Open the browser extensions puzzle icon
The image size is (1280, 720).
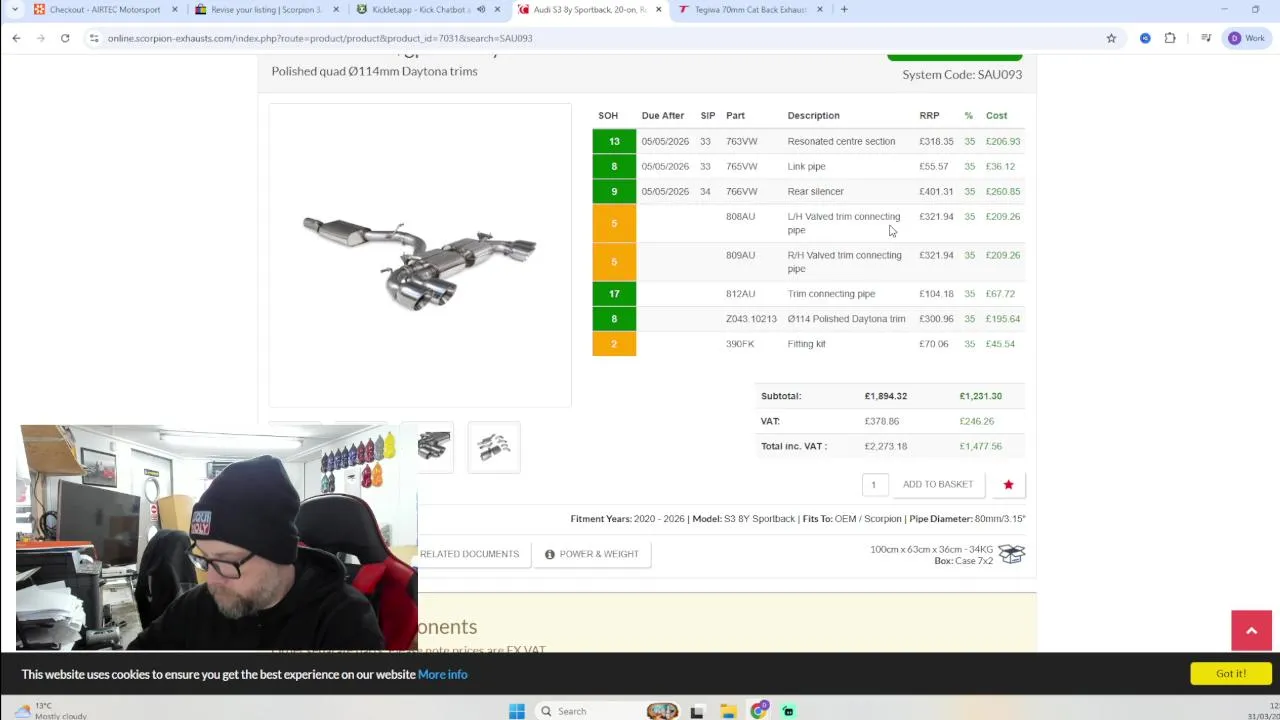[1170, 38]
